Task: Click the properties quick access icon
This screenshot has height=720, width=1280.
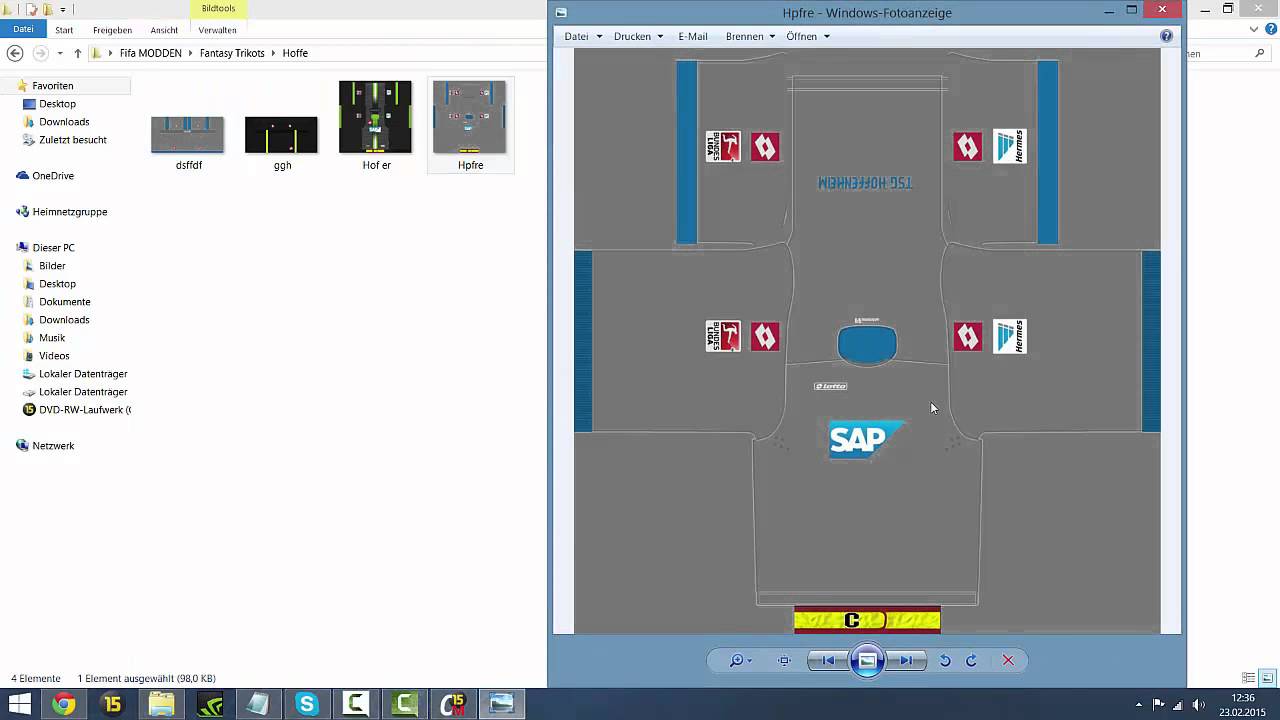Action: tap(31, 9)
